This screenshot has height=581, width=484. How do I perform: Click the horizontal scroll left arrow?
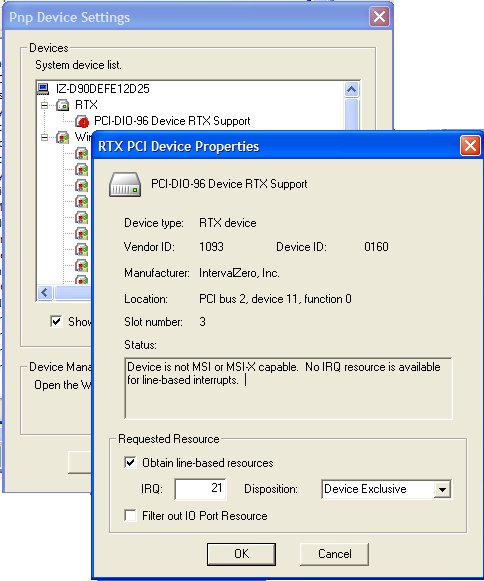(45, 292)
